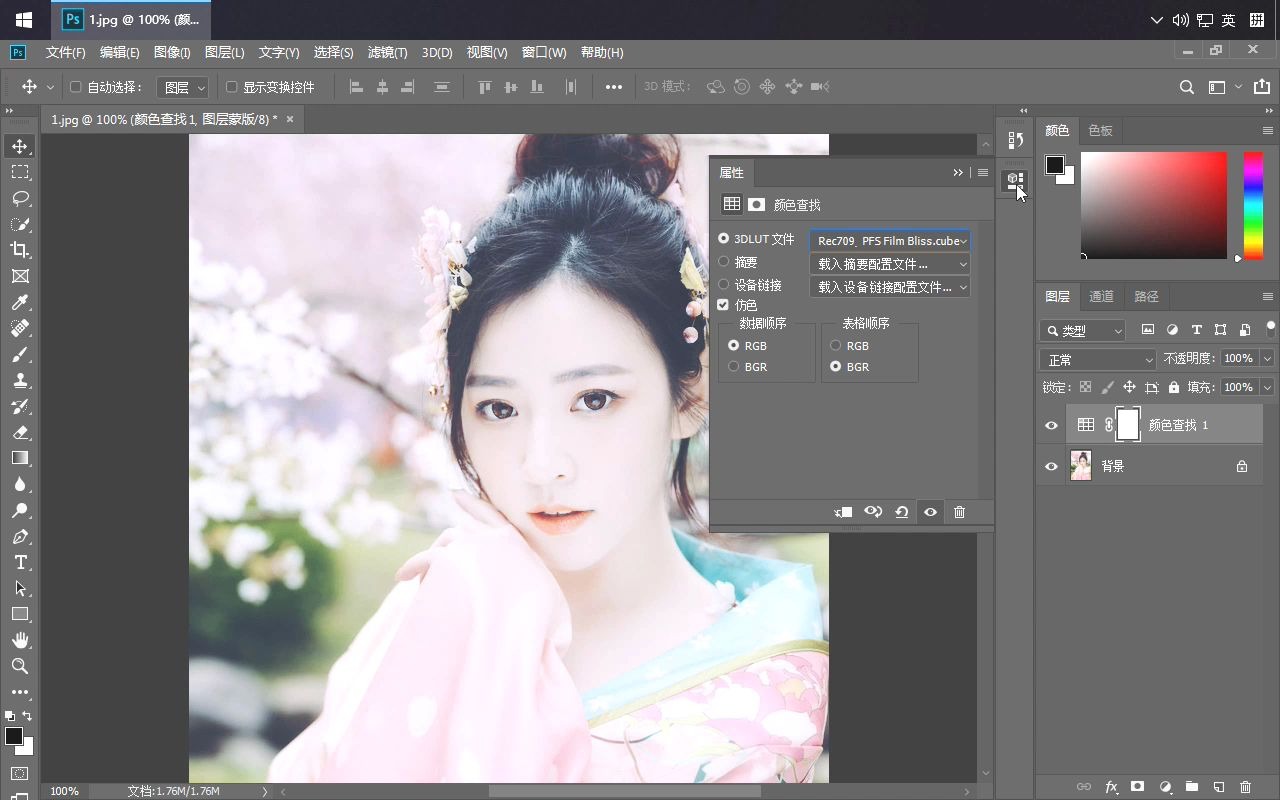Open more align options ellipsis
The width and height of the screenshot is (1280, 800).
point(614,87)
